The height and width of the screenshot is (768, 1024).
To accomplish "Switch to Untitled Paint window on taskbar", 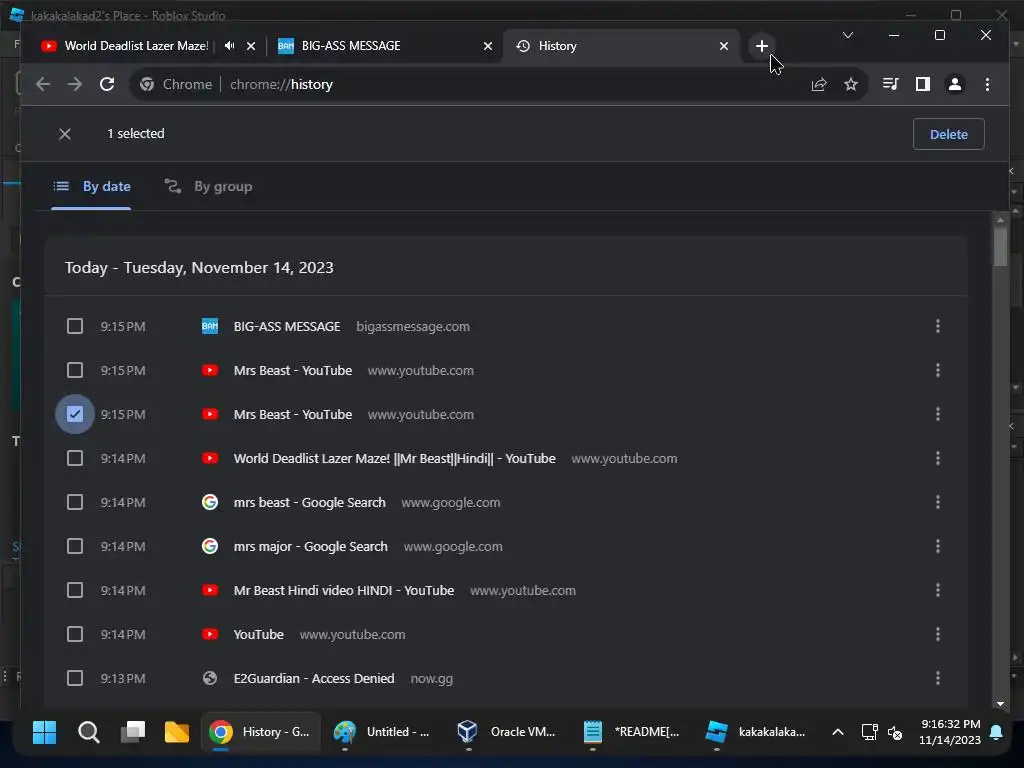I will (x=381, y=732).
